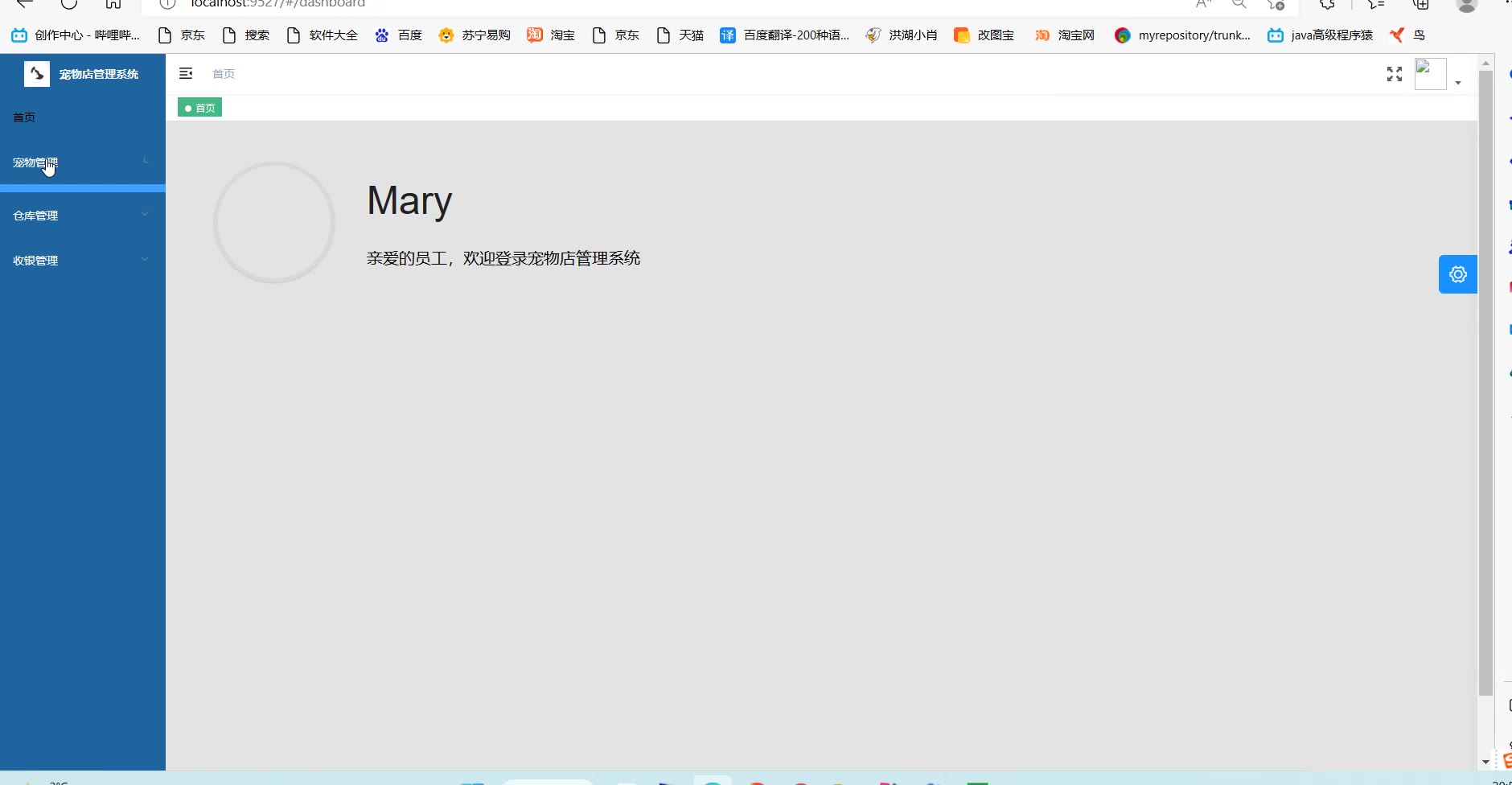Open the dropdown caret beside the header avatar
Viewport: 1512px width, 785px height.
1458,83
